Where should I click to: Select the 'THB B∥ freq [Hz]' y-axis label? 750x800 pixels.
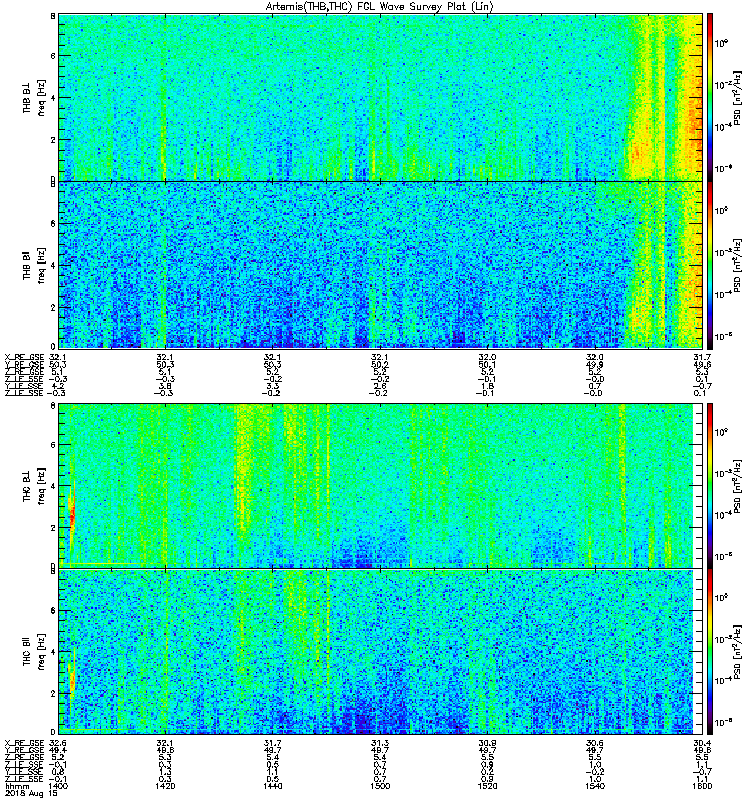33,265
